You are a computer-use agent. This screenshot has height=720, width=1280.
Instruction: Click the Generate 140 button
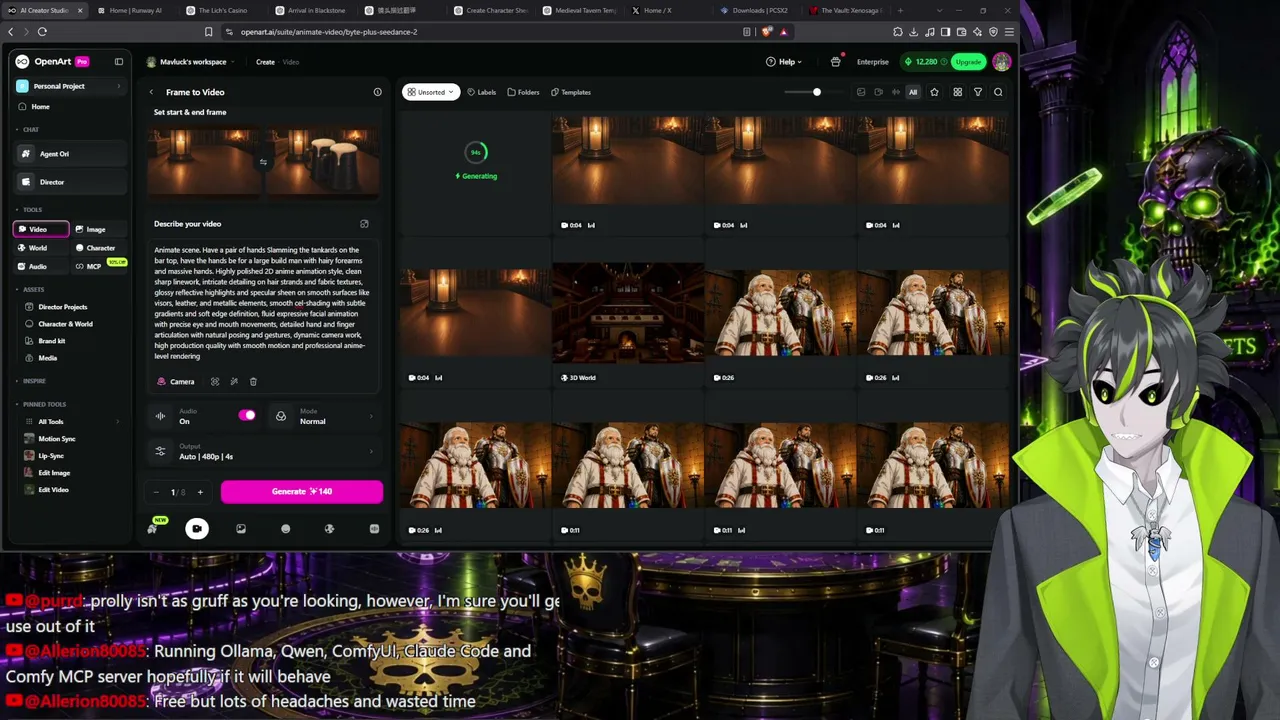(301, 491)
